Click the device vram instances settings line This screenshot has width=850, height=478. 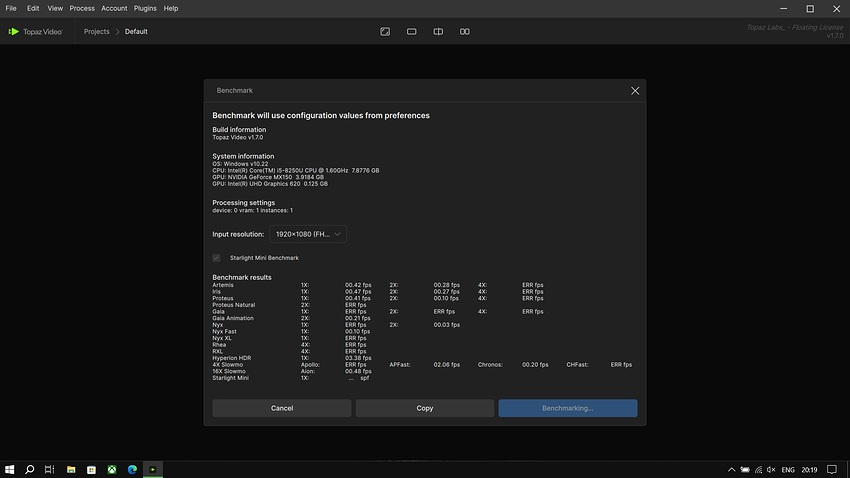252,210
